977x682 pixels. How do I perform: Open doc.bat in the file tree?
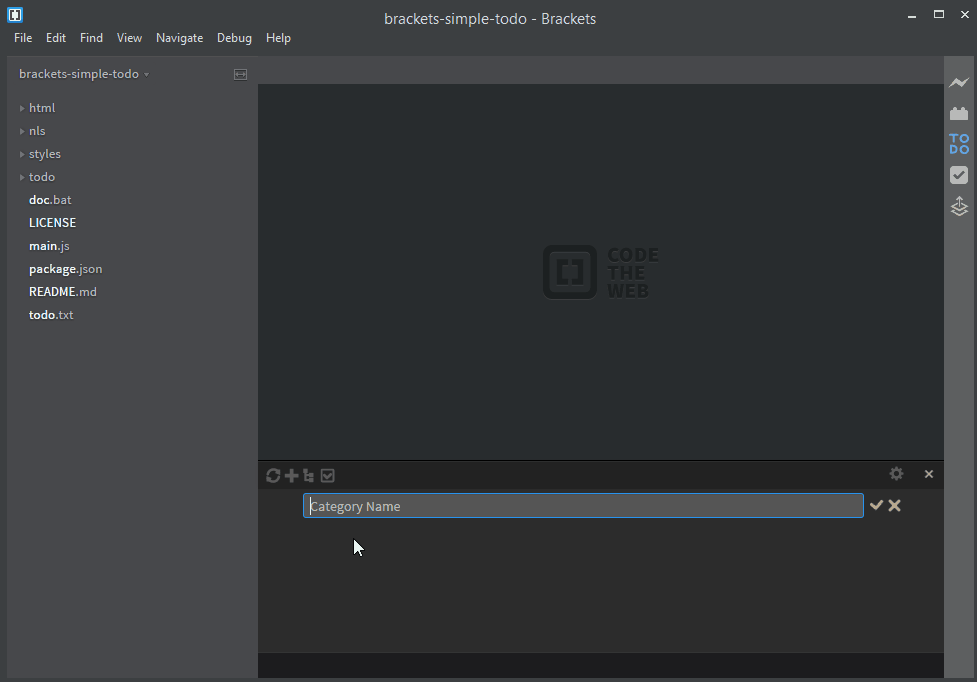point(50,200)
